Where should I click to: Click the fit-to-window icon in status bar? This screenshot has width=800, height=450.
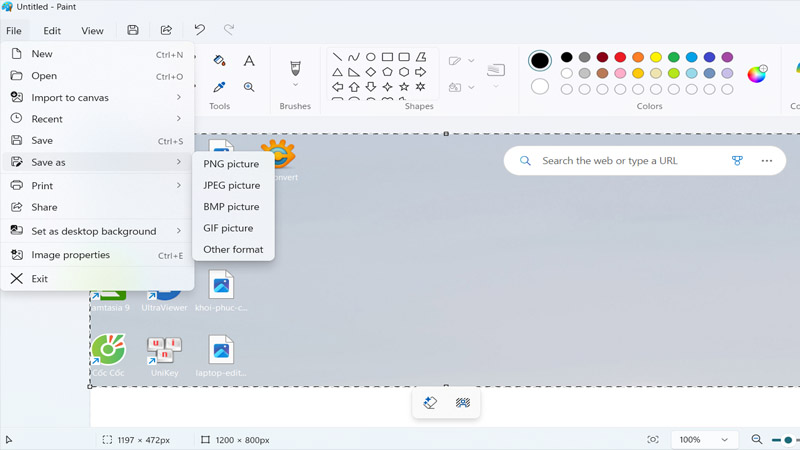click(x=653, y=439)
